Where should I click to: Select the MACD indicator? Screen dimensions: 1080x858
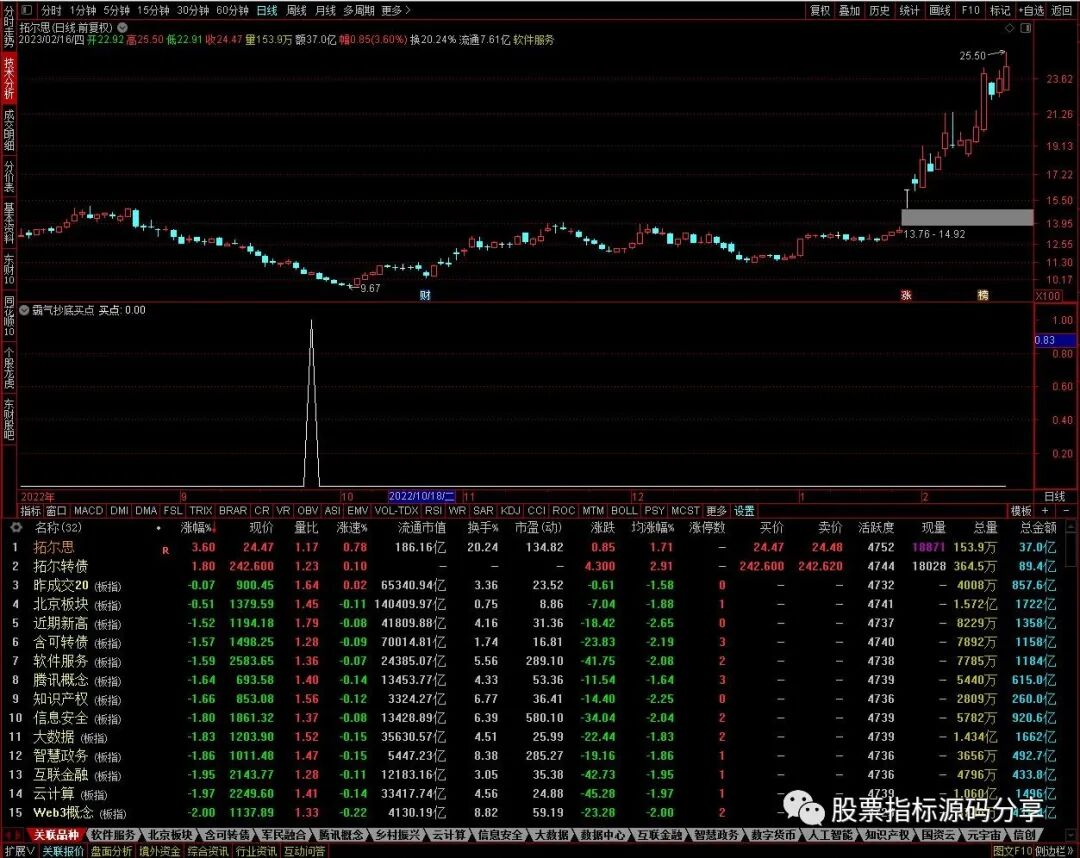pos(88,511)
